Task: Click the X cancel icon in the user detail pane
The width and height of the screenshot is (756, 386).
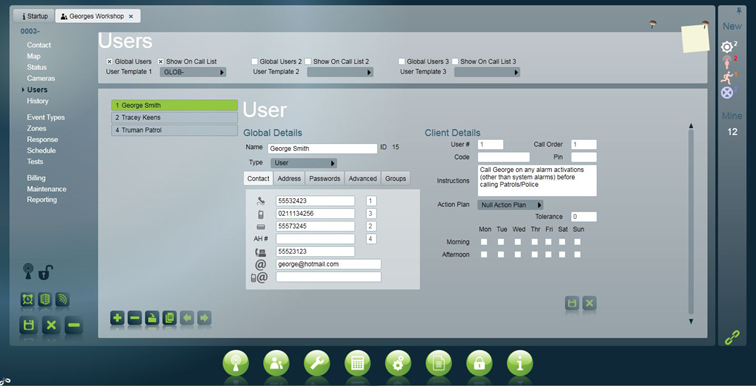Action: (x=590, y=303)
